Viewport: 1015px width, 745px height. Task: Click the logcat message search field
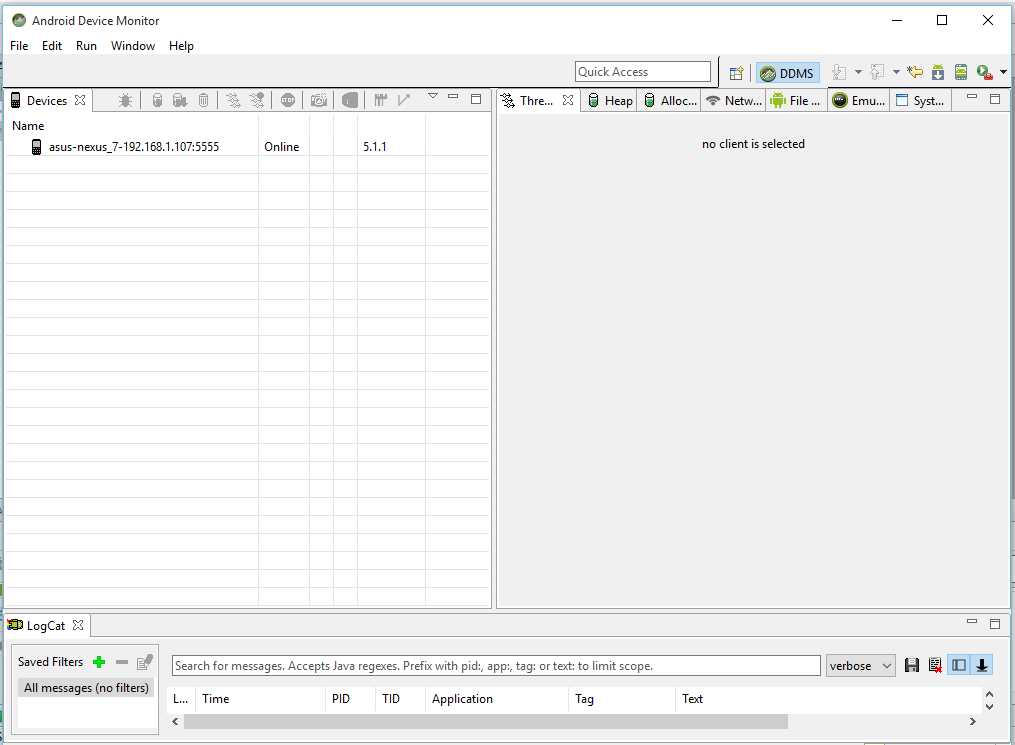(496, 666)
